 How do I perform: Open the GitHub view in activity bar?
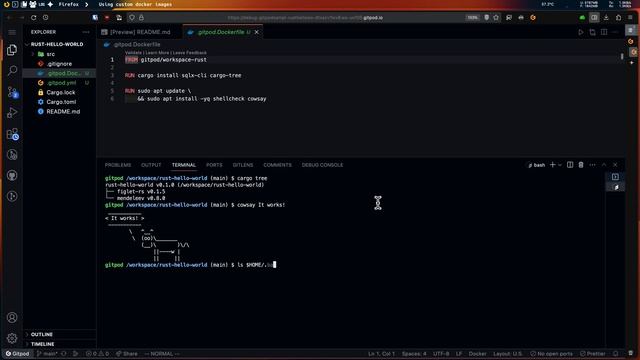(12, 176)
